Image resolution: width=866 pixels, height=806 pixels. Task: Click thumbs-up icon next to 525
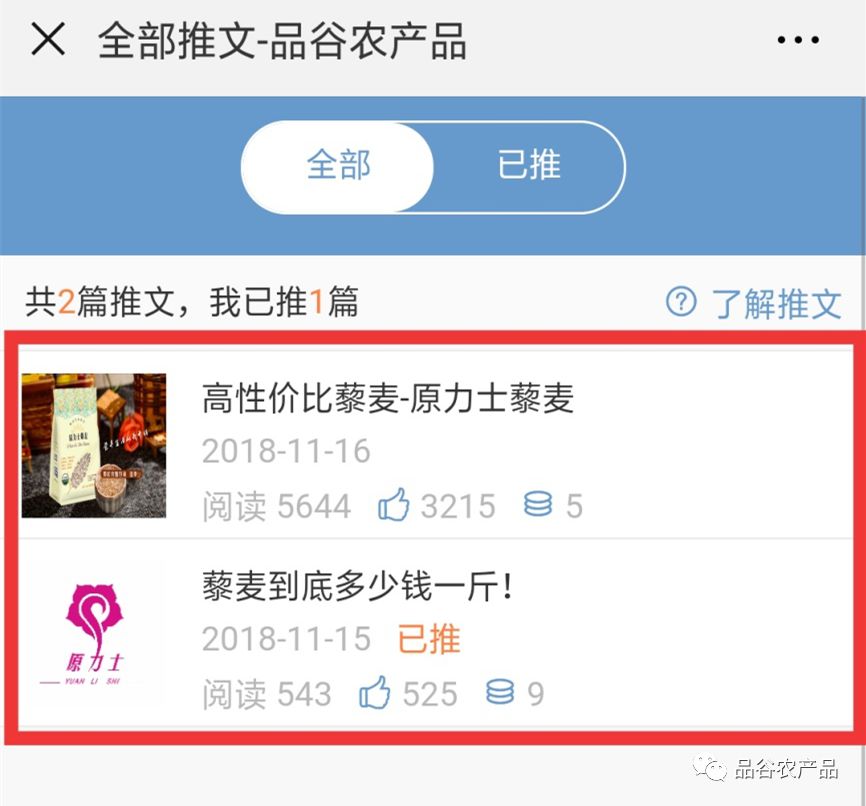(374, 692)
